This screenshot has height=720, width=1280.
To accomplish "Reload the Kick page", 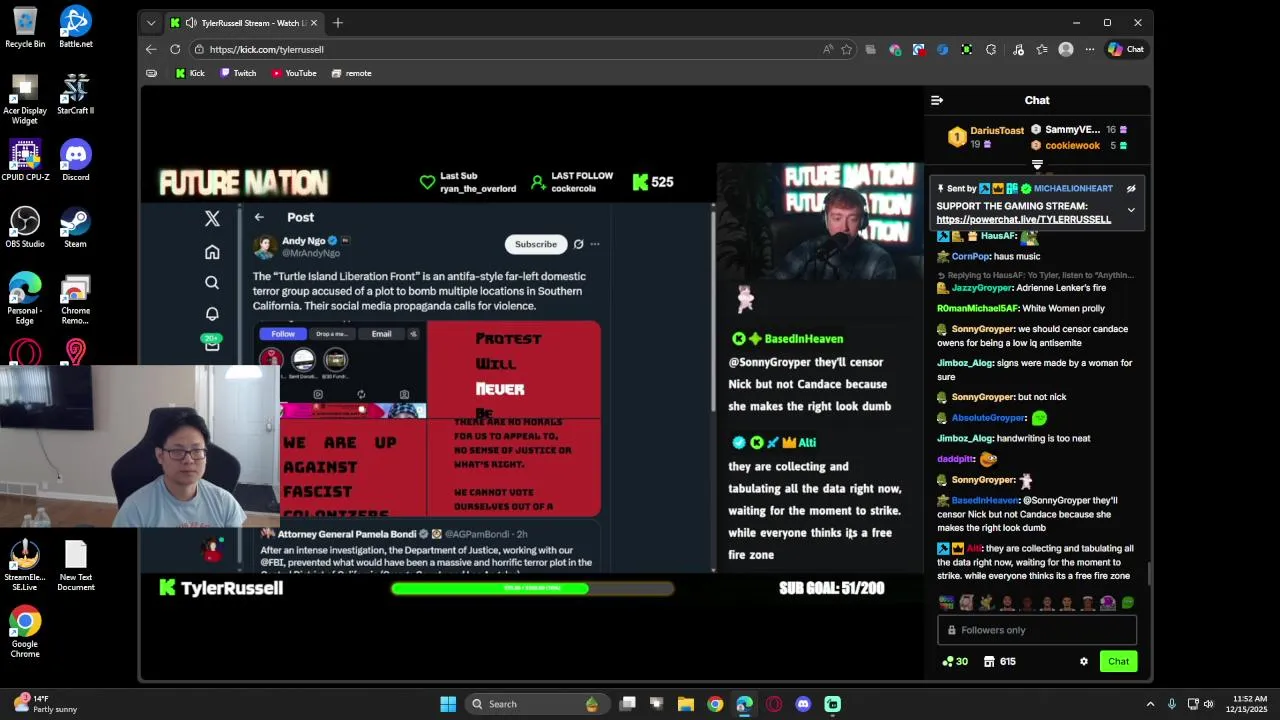I will (x=175, y=49).
